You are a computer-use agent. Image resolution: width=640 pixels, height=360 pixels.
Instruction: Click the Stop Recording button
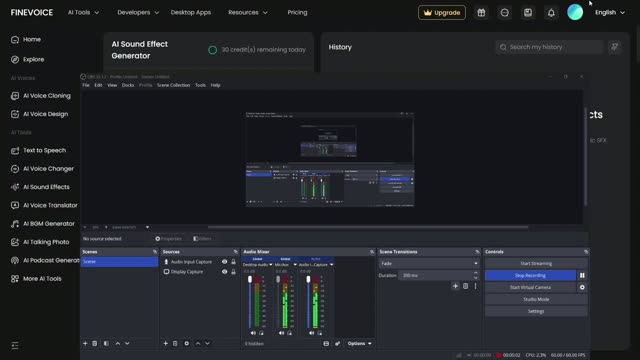click(x=530, y=276)
